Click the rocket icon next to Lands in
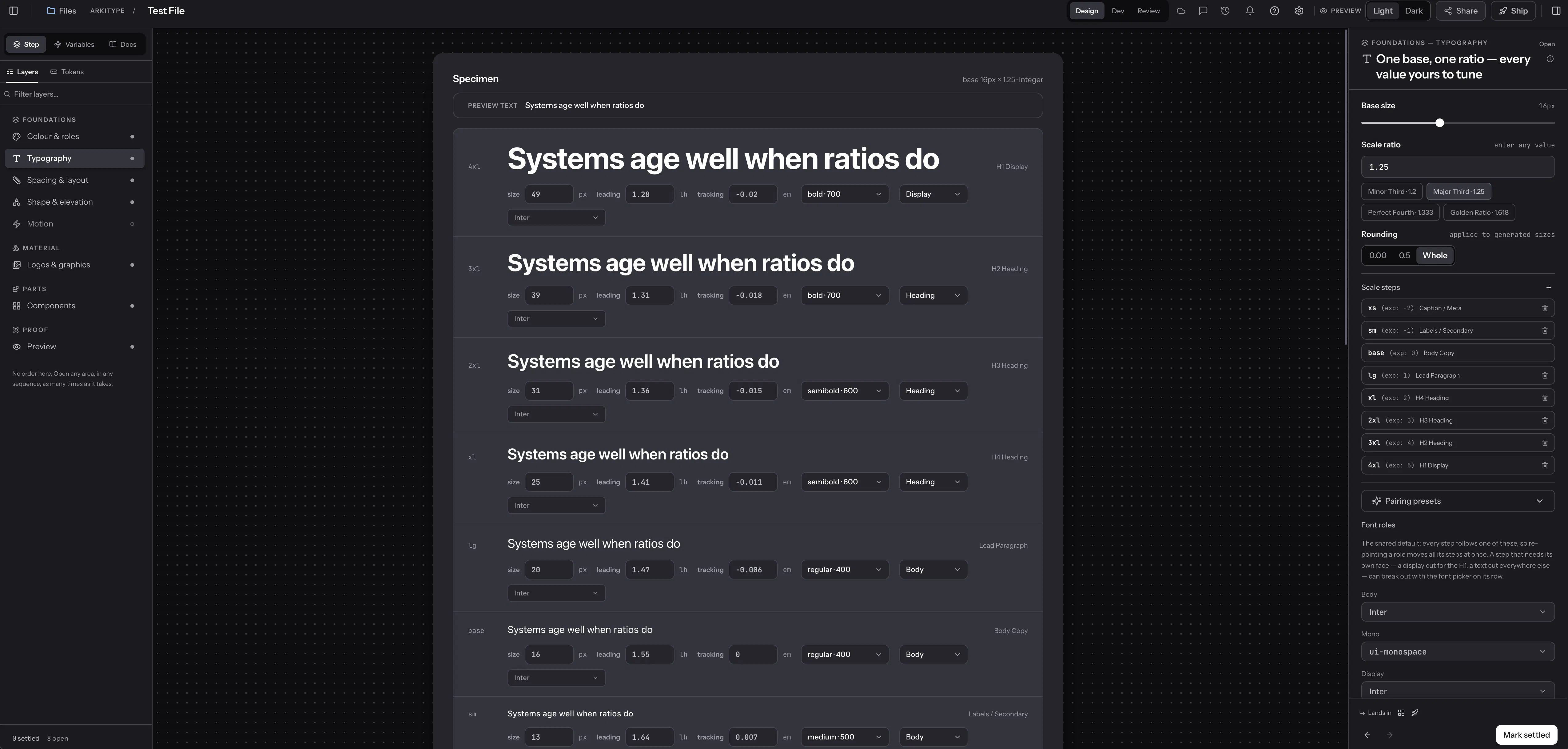Viewport: 1568px width, 749px height. coord(1415,713)
